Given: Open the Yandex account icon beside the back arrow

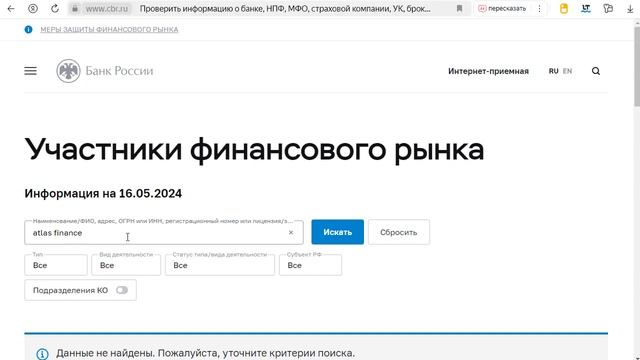Looking at the screenshot, I should click(33, 9).
